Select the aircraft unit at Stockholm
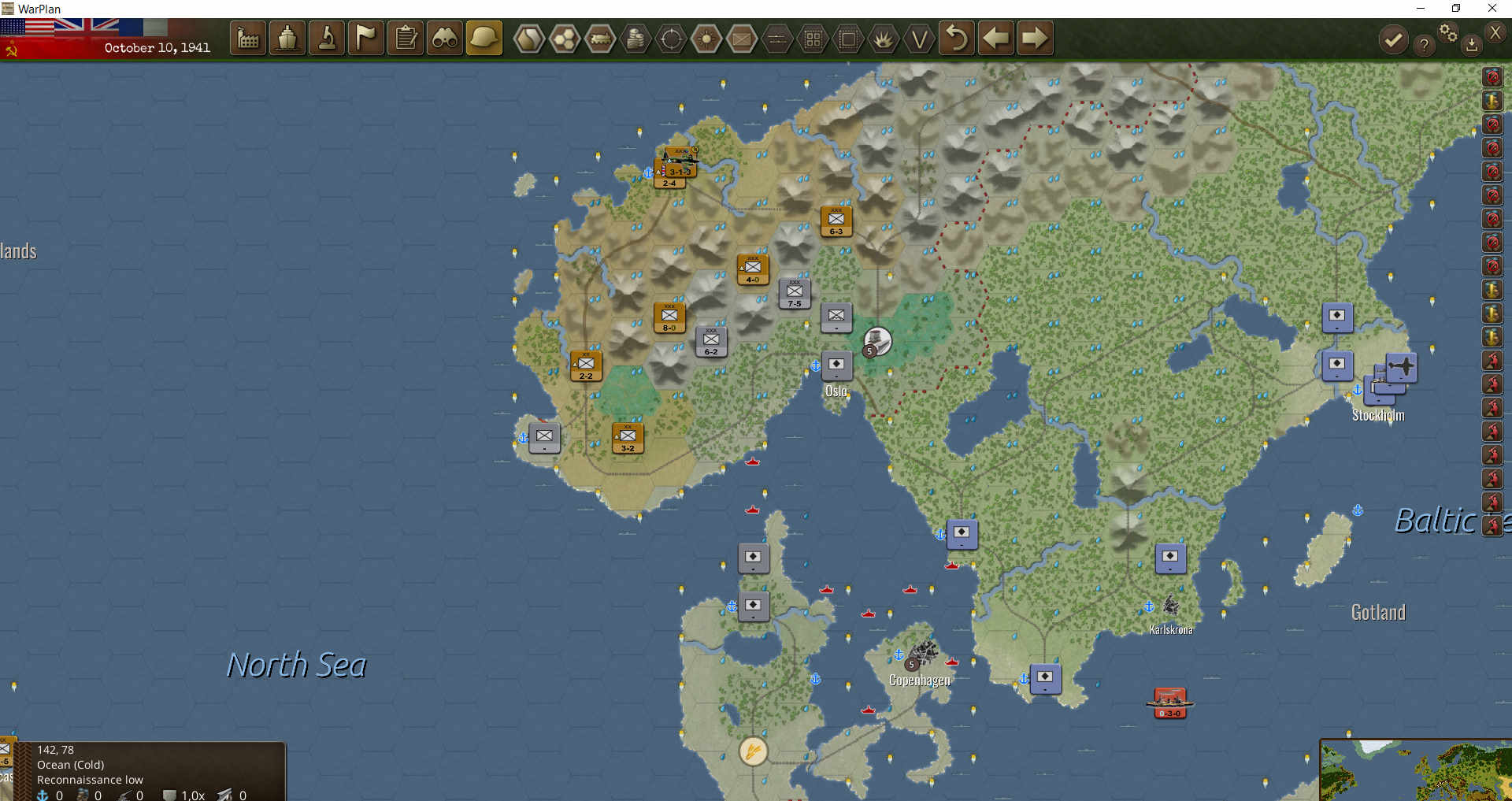 tap(1401, 368)
